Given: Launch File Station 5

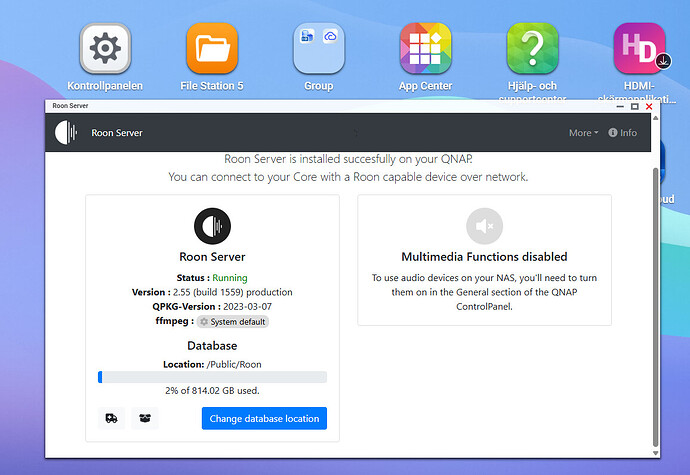Looking at the screenshot, I should pyautogui.click(x=212, y=48).
